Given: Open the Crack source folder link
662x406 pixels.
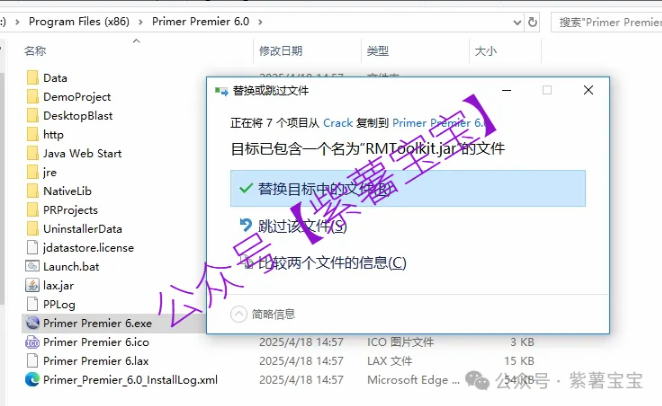Looking at the screenshot, I should tap(338, 123).
